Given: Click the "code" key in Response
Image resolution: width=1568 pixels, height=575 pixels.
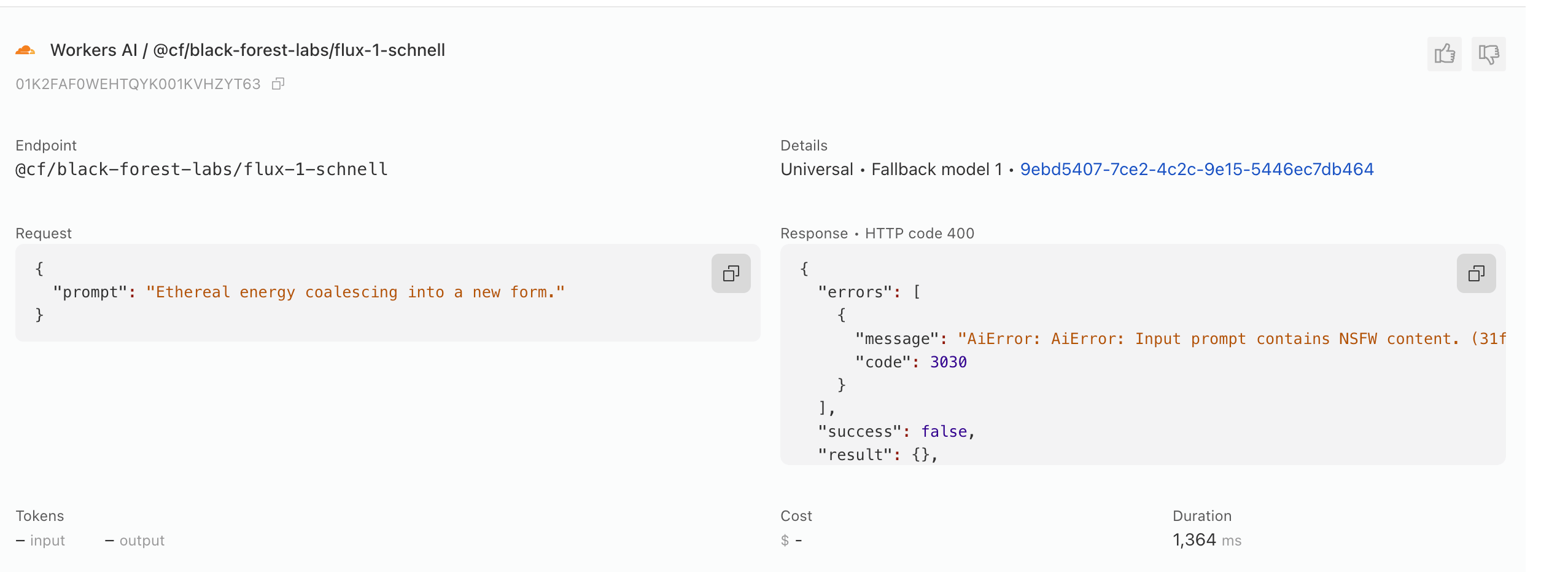Looking at the screenshot, I should [x=882, y=362].
